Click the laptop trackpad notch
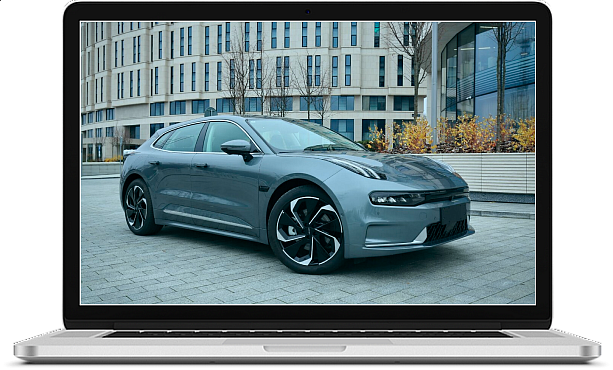 305,348
